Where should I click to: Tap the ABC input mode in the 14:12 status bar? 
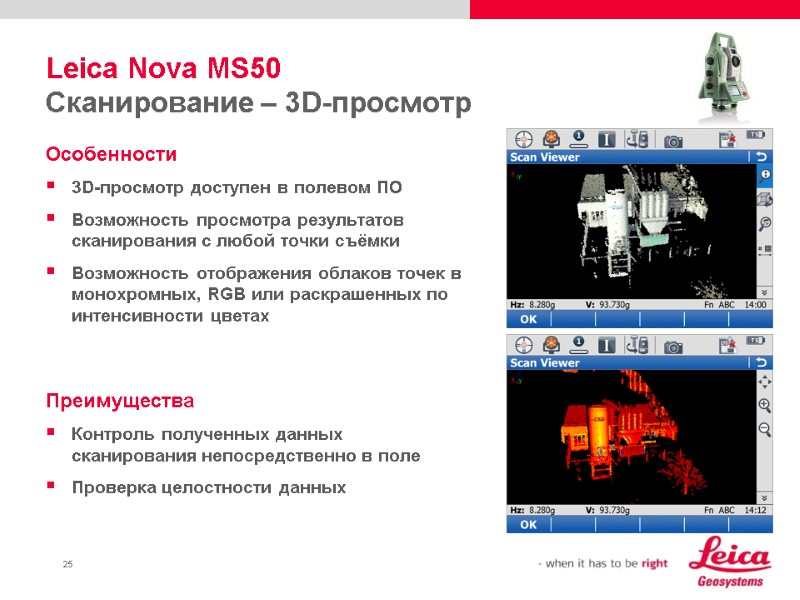727,510
